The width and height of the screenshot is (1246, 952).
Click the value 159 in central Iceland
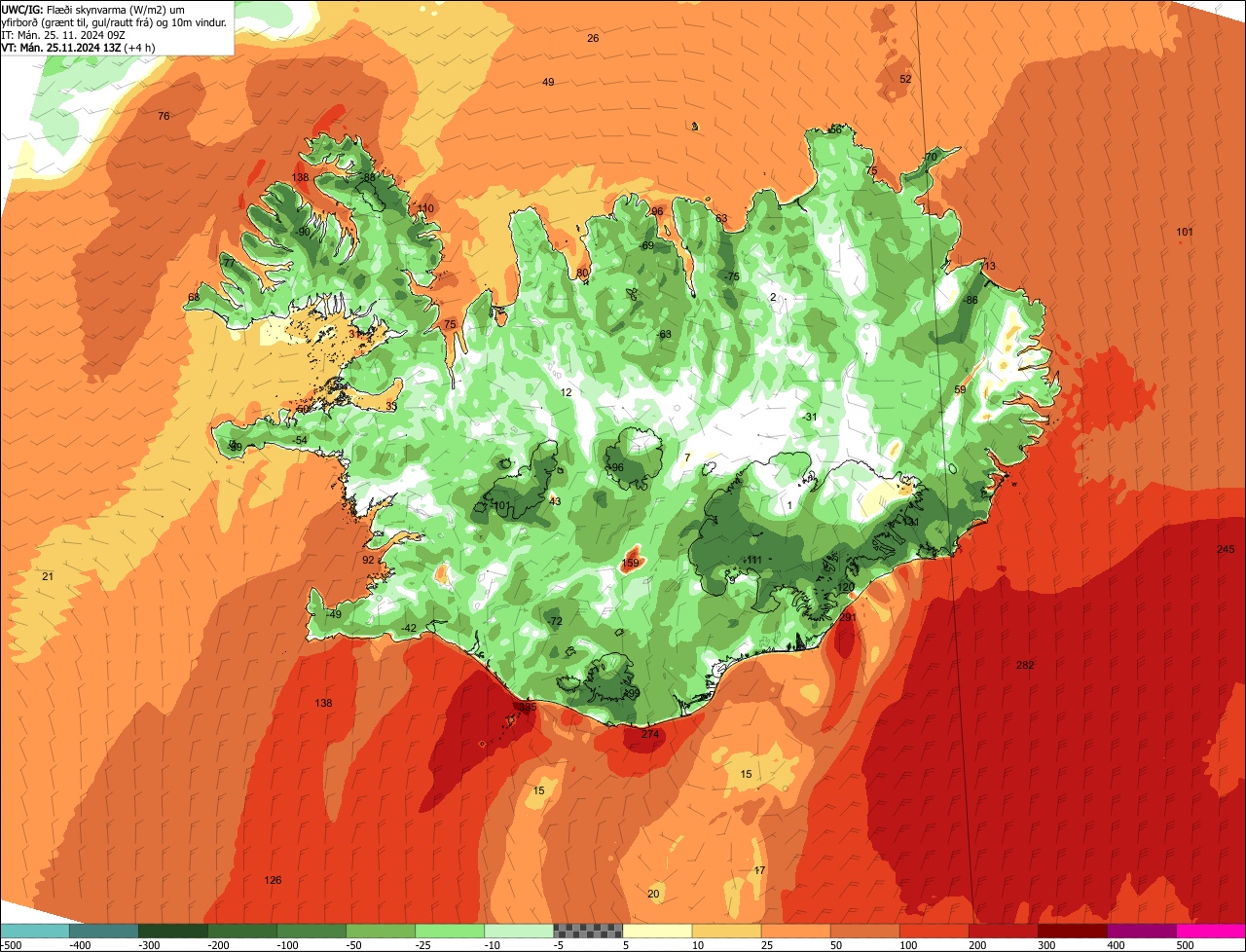click(630, 564)
